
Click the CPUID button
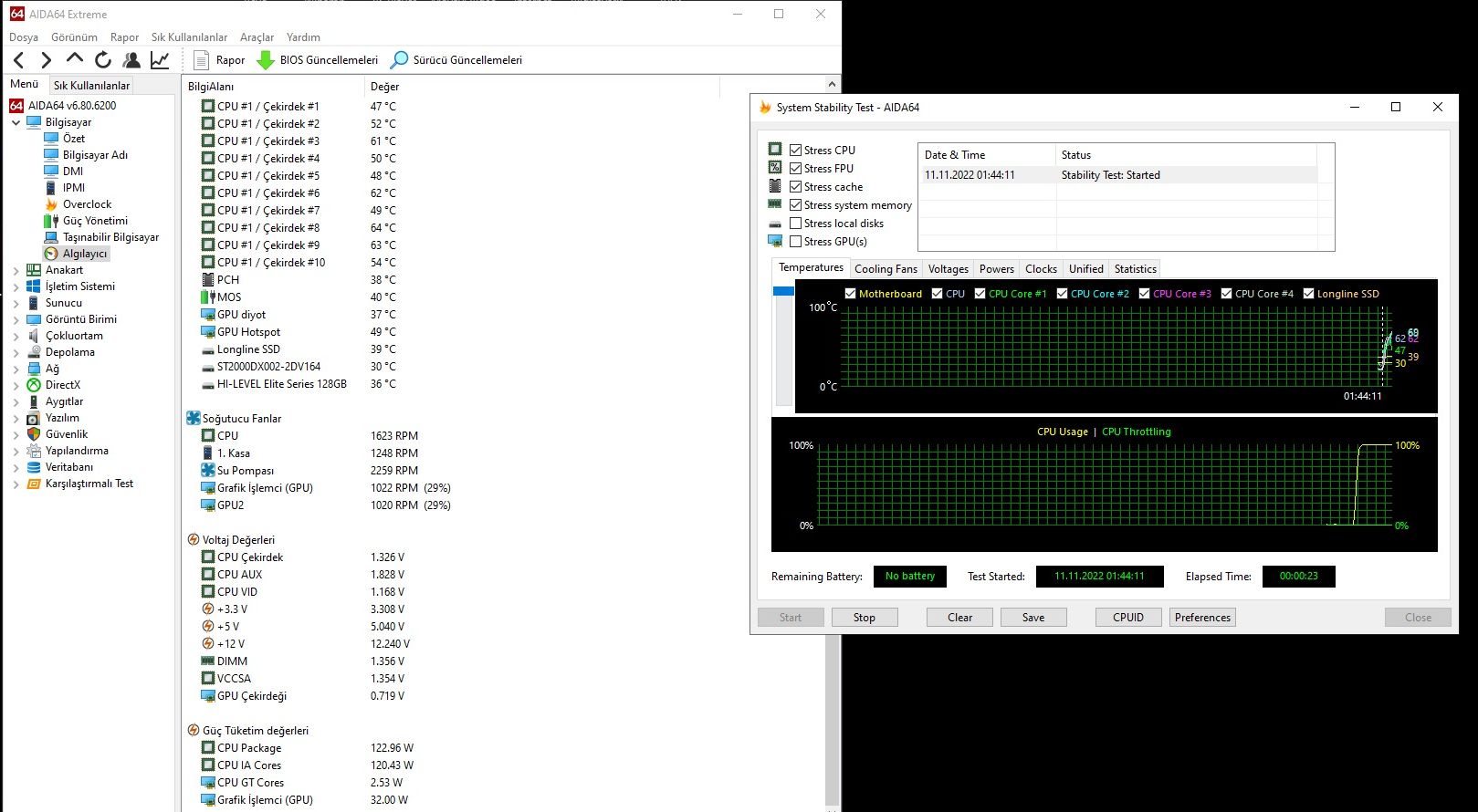(x=1128, y=618)
